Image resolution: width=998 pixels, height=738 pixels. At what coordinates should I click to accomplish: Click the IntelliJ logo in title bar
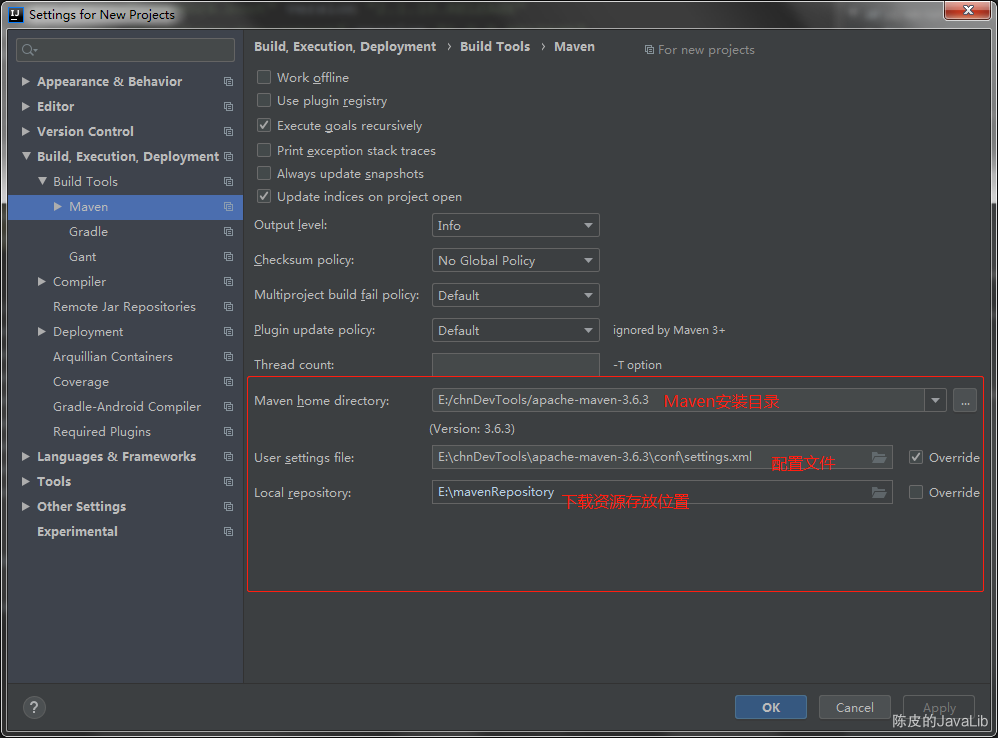16,14
